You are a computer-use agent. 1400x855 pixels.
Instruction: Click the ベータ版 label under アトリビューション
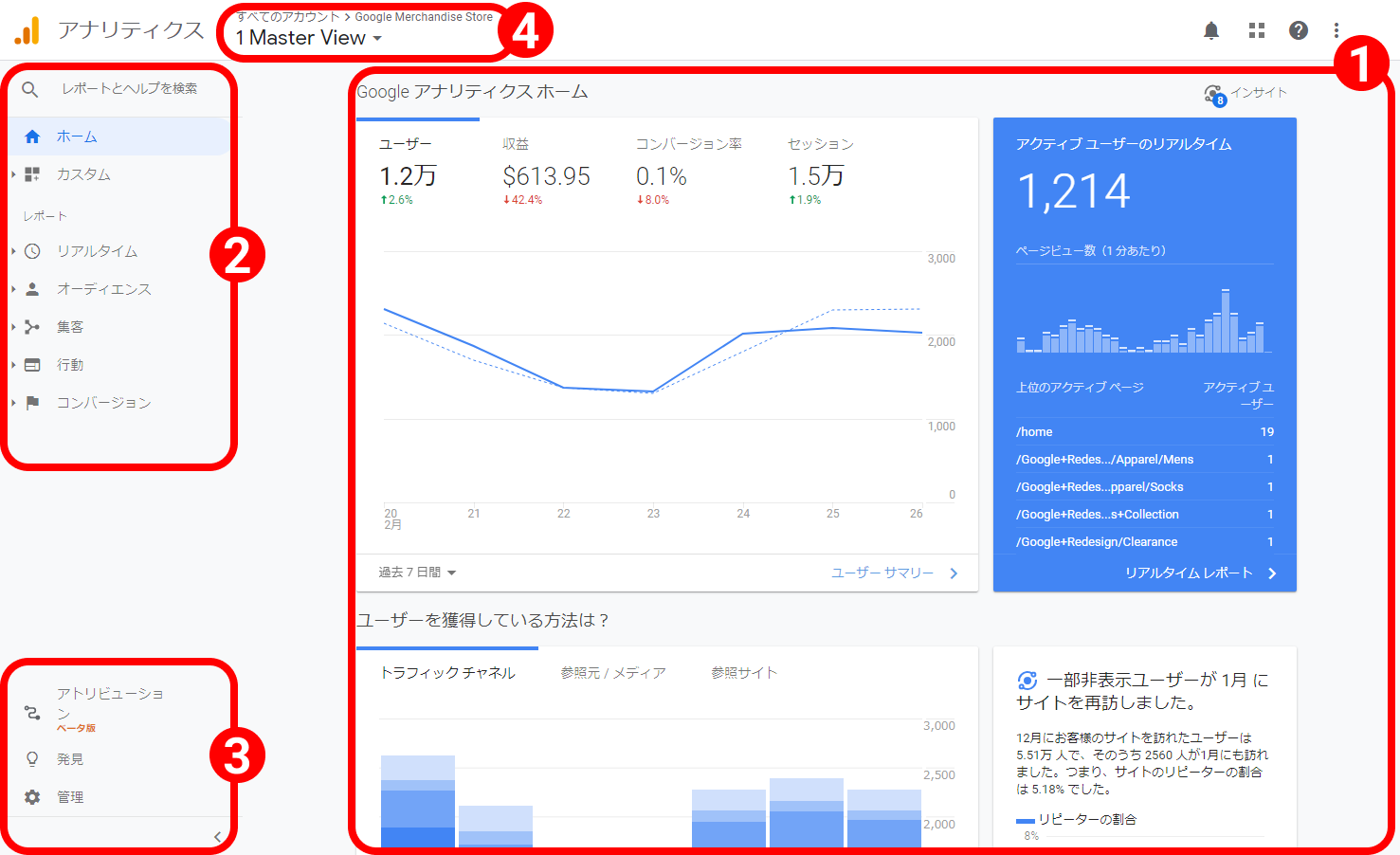(76, 728)
